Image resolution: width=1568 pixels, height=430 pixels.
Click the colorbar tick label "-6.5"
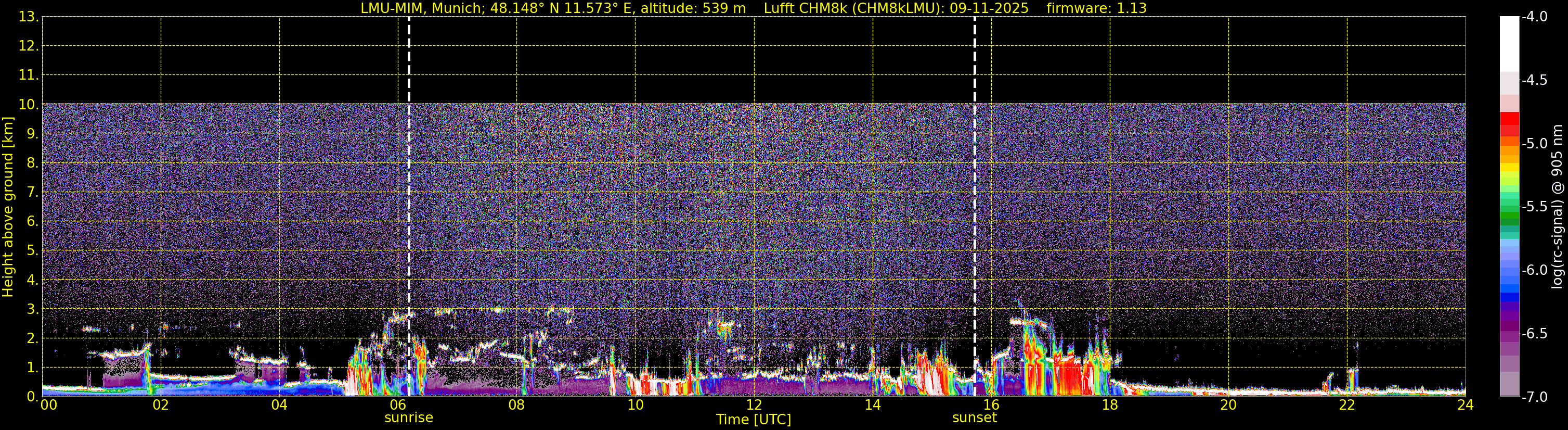point(1535,334)
